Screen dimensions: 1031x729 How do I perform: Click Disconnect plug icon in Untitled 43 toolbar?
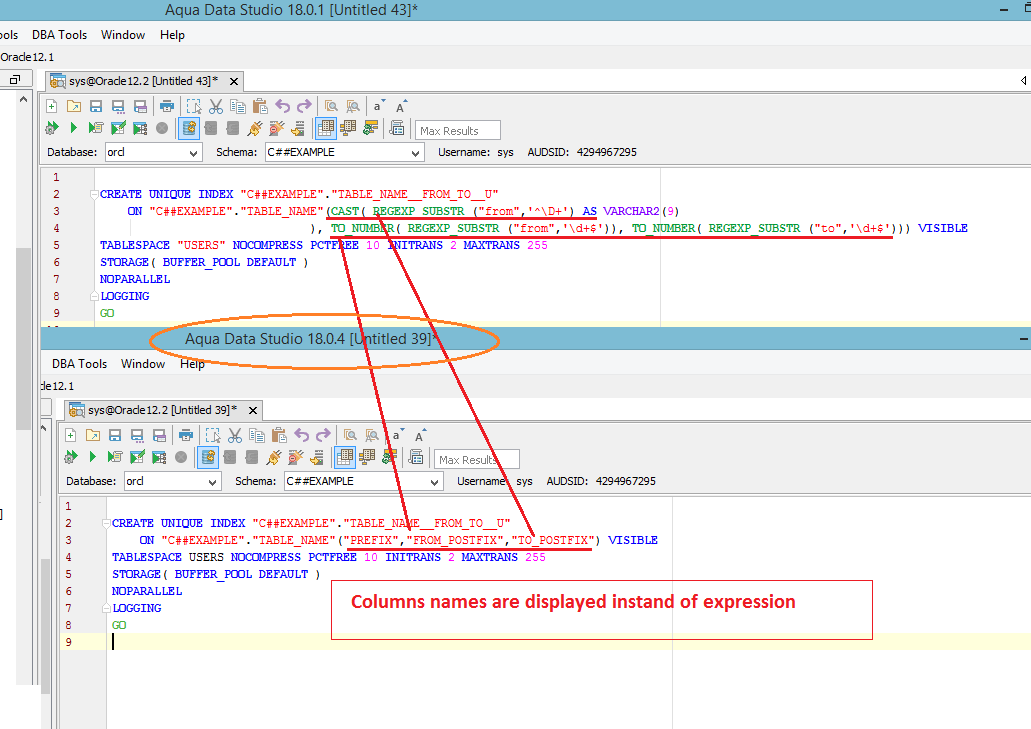[277, 128]
